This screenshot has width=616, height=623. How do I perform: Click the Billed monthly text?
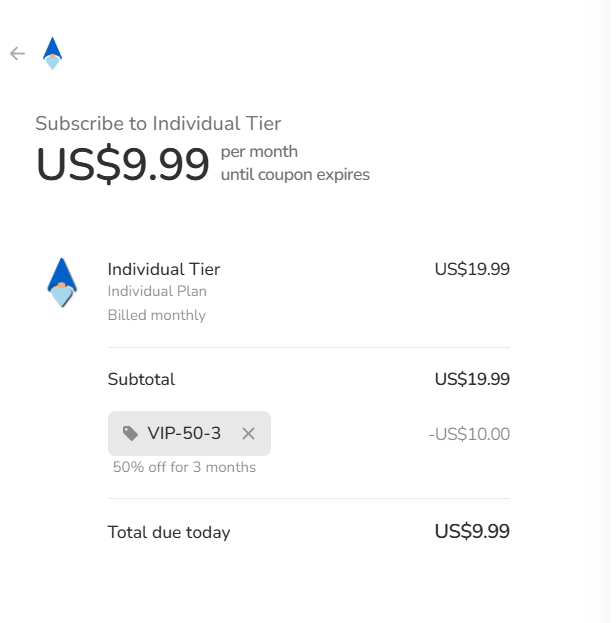tap(157, 315)
